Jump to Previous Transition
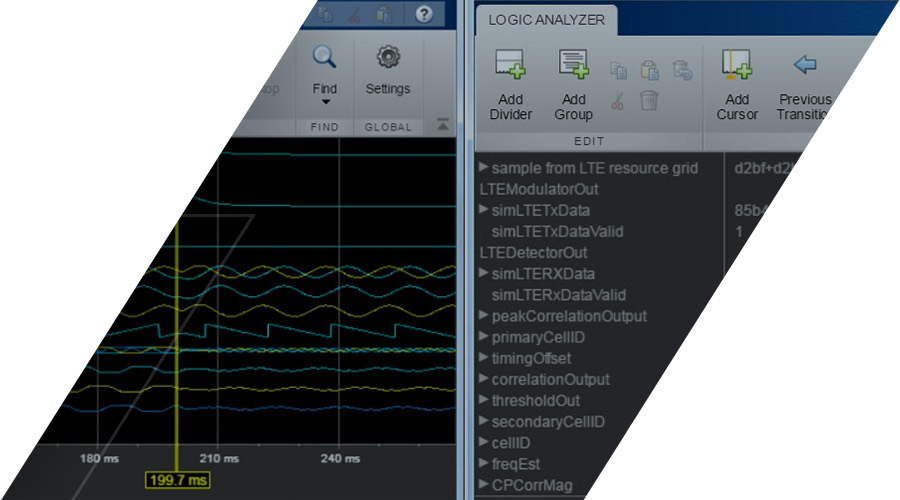Screen dimensions: 900x500 point(805,87)
